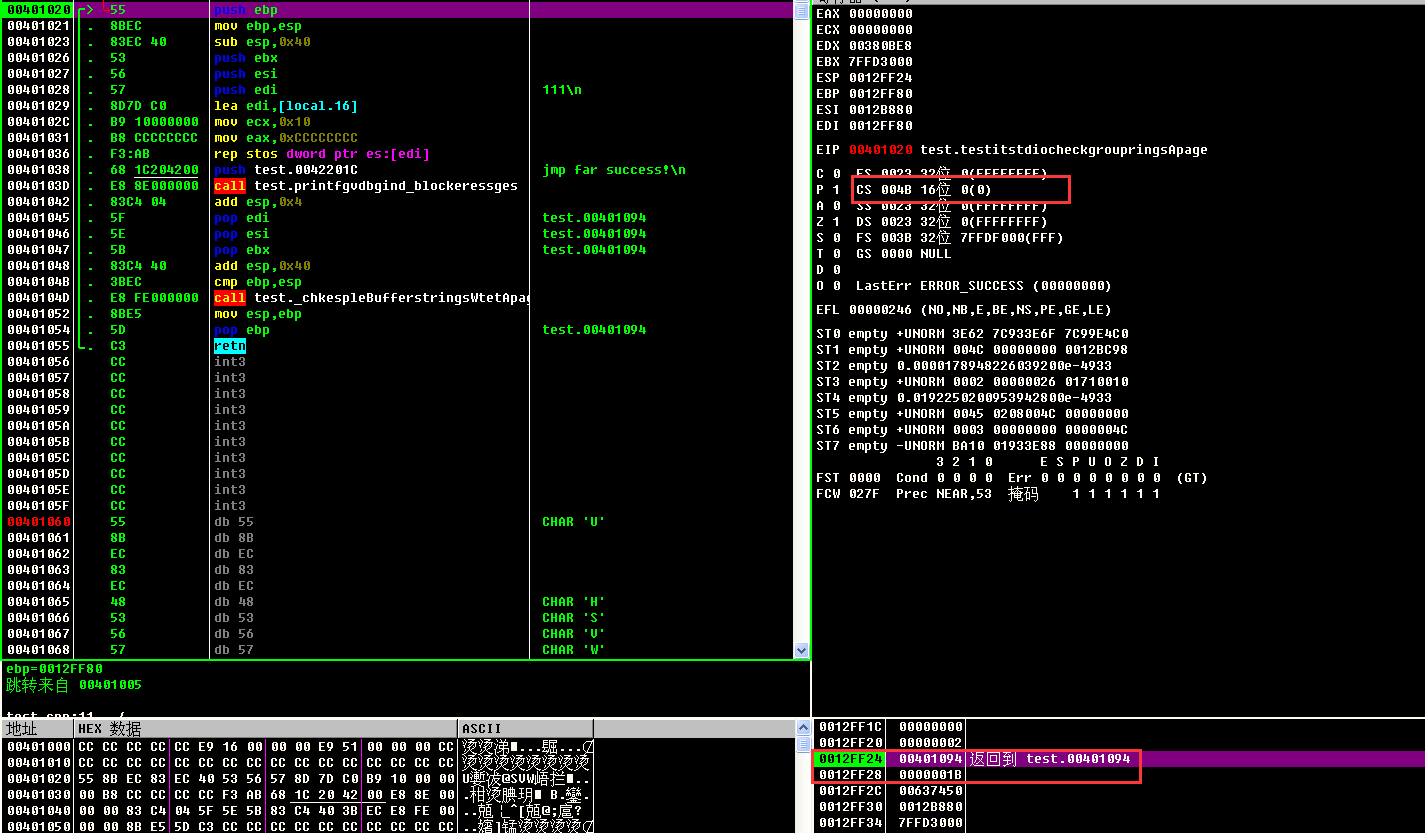This screenshot has width=1425, height=833.
Task: Click the HEX 数据 column header
Action: pos(265,729)
